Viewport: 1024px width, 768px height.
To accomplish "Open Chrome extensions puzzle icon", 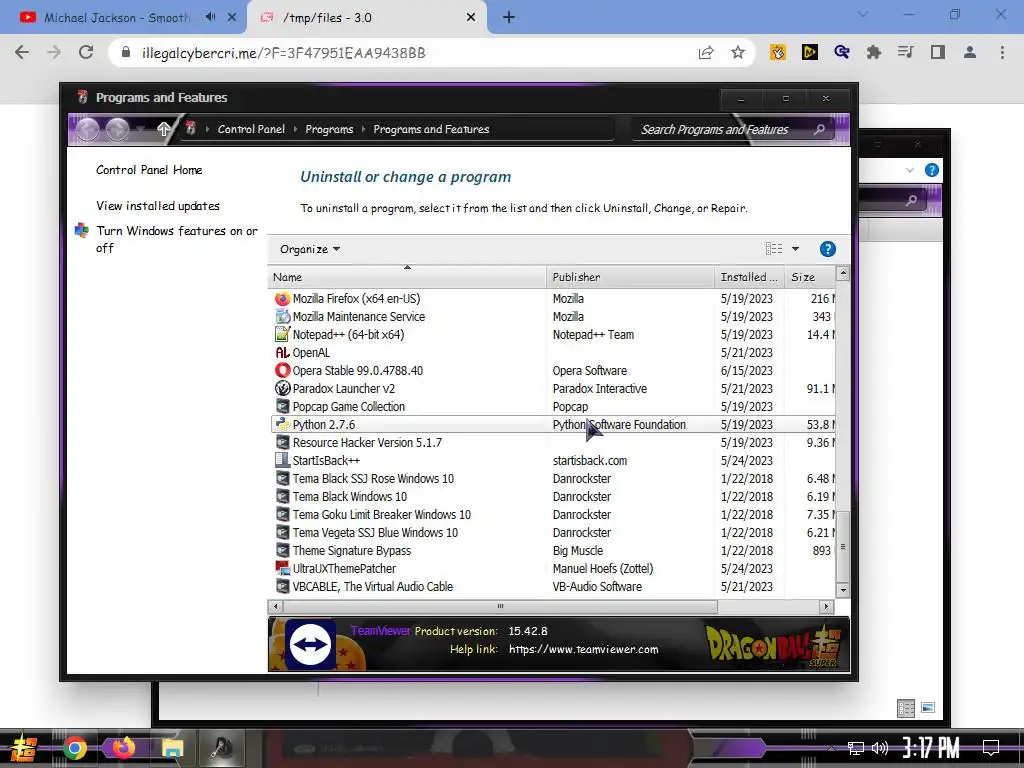I will pyautogui.click(x=874, y=52).
